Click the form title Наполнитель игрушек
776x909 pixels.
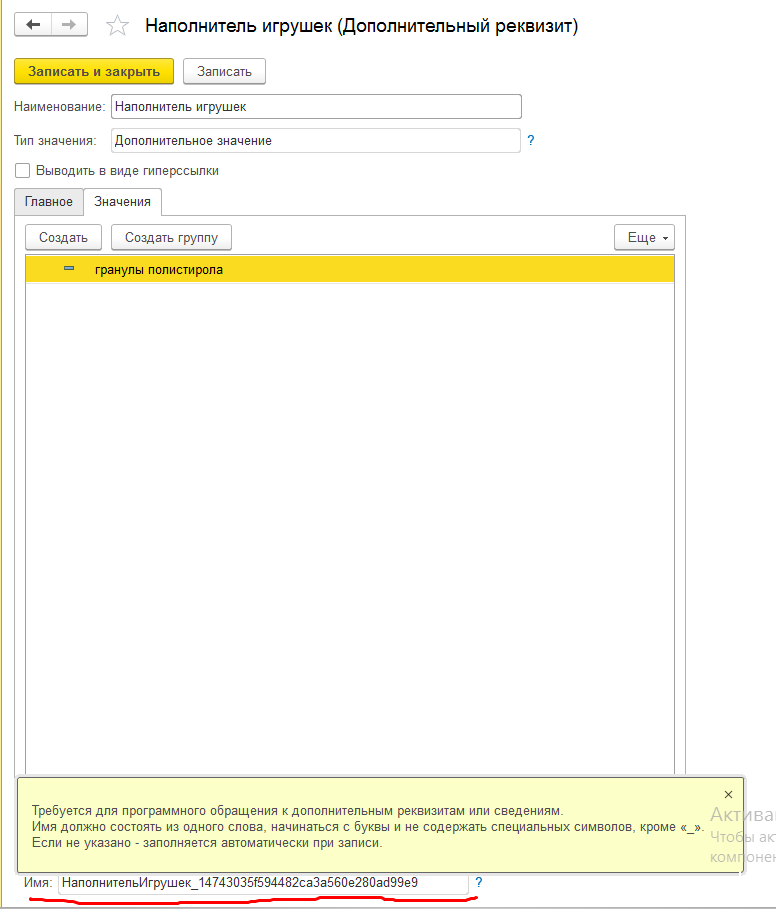[x=362, y=26]
